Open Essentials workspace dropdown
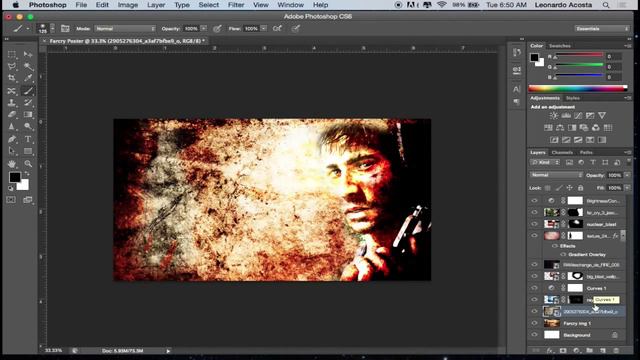 (x=602, y=29)
